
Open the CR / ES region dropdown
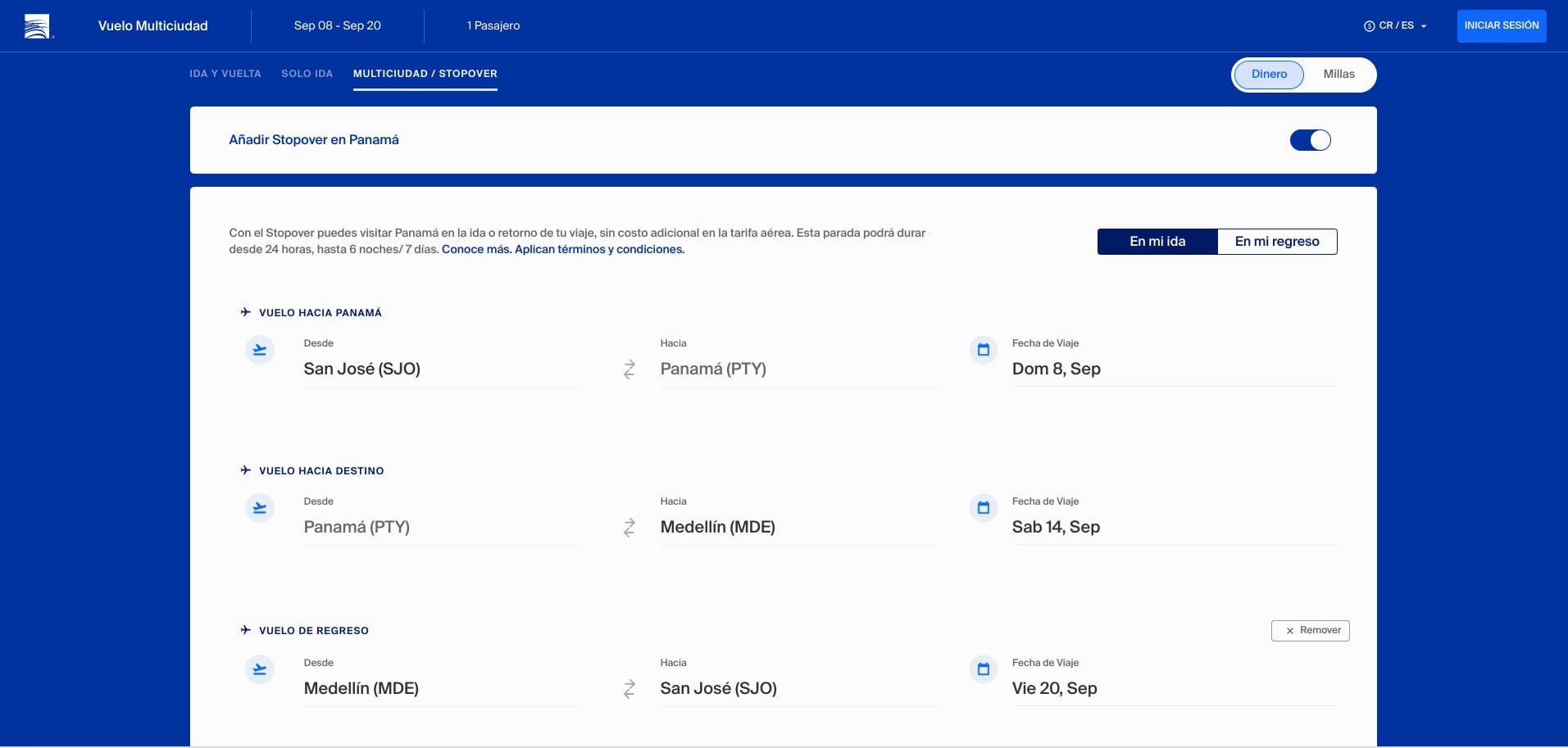tap(1395, 26)
